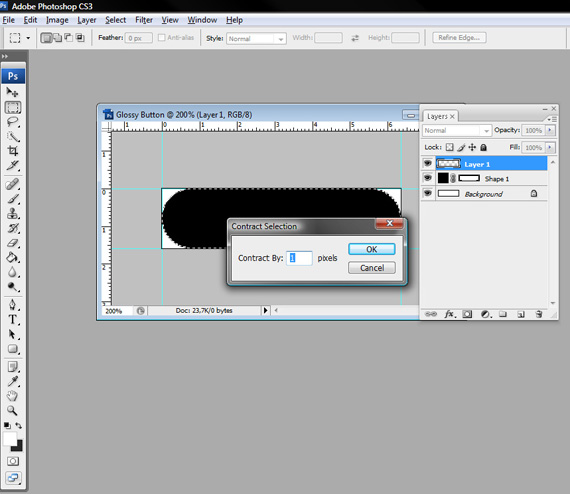Select the Eraser tool
This screenshot has height=494, width=570.
(13, 243)
